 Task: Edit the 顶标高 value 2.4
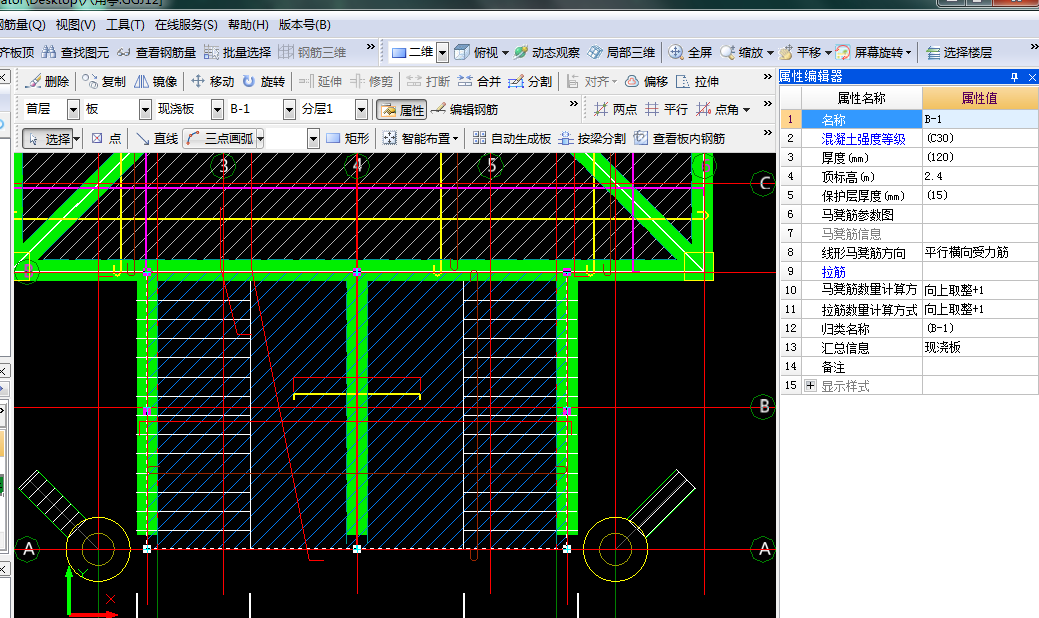pyautogui.click(x=980, y=176)
